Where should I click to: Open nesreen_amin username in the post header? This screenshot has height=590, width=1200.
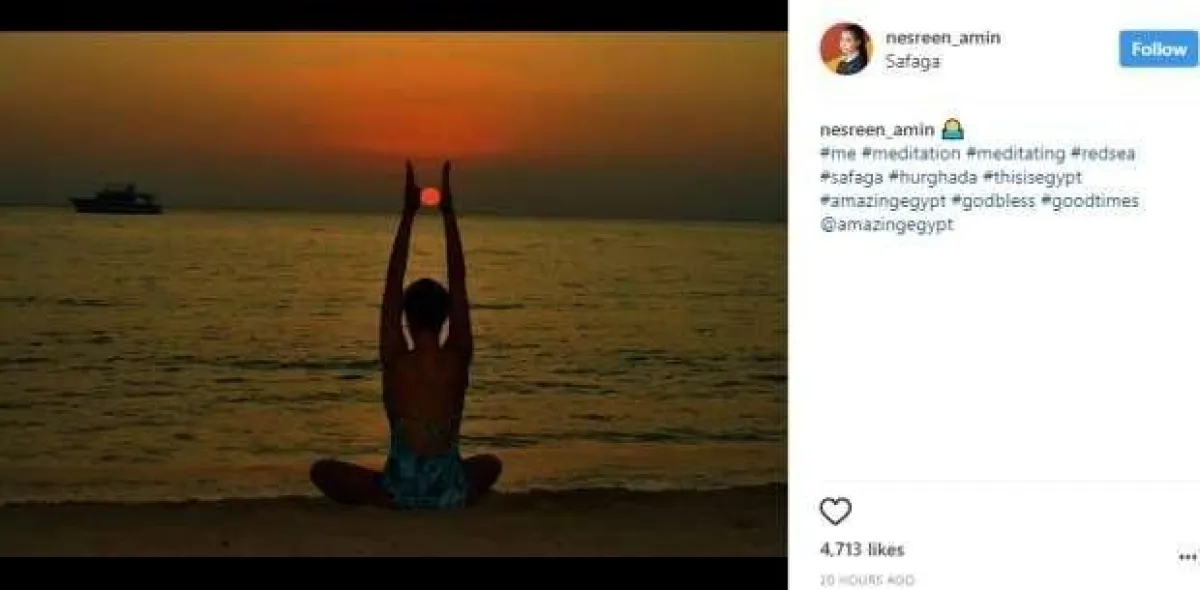click(x=942, y=38)
